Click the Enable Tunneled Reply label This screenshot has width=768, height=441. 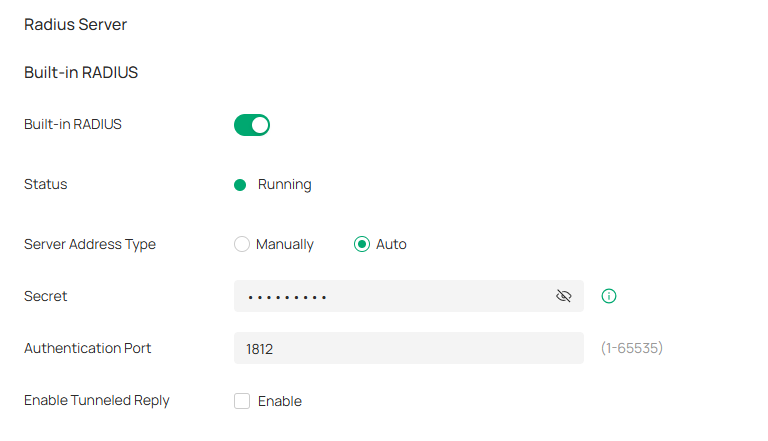pos(97,400)
